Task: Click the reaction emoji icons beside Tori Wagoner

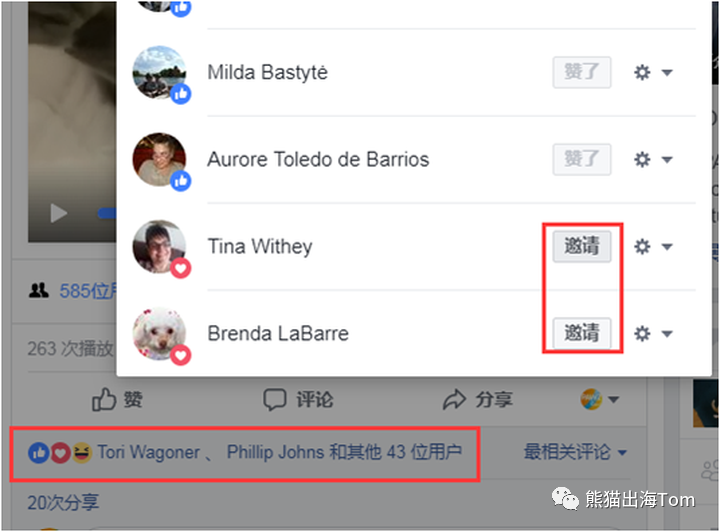Action: tap(60, 453)
